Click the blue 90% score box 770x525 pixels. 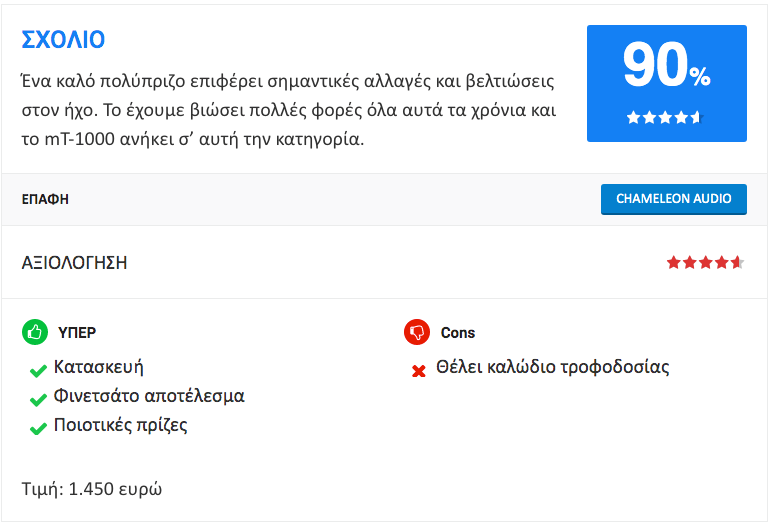click(x=667, y=83)
